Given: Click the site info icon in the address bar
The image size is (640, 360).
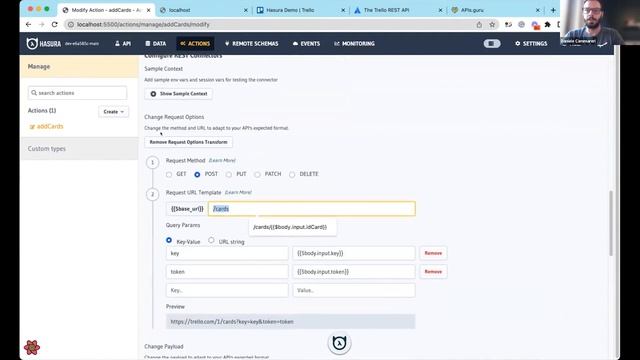Looking at the screenshot, I should (71, 24).
